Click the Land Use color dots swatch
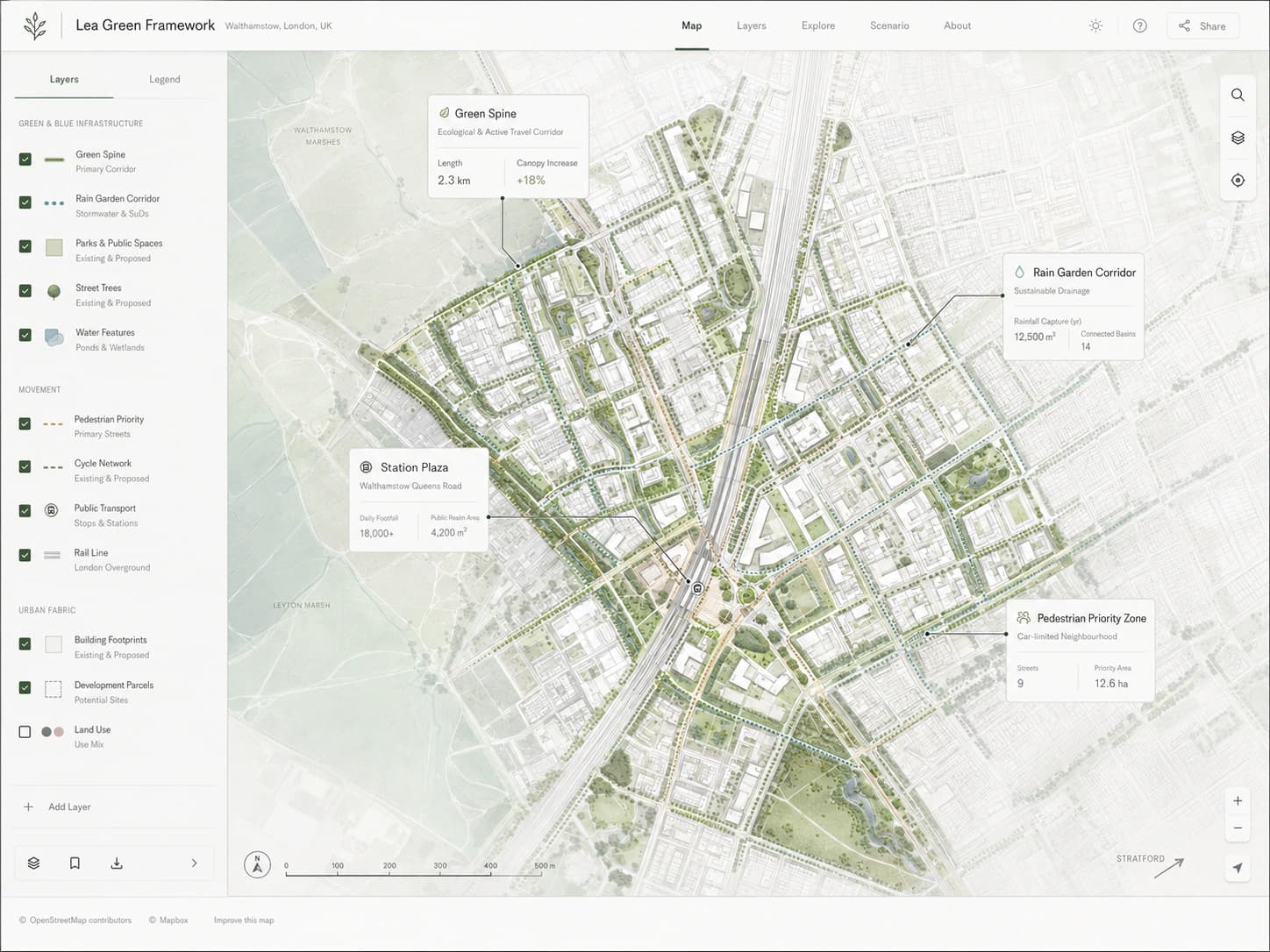 (x=53, y=732)
